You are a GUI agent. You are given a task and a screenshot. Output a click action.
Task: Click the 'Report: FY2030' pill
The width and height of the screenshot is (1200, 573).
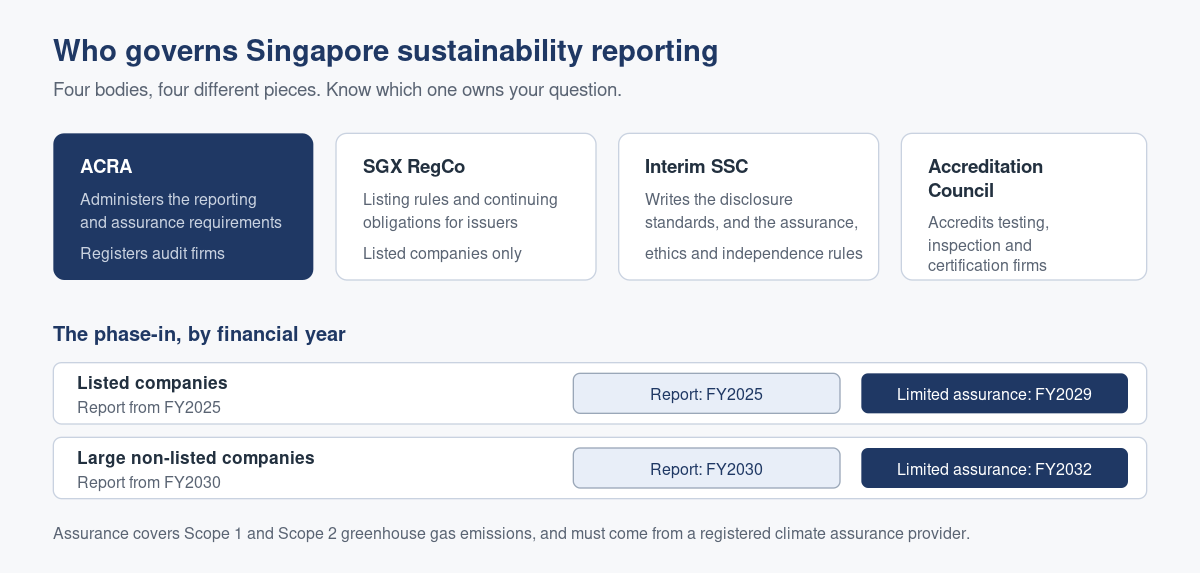(706, 468)
